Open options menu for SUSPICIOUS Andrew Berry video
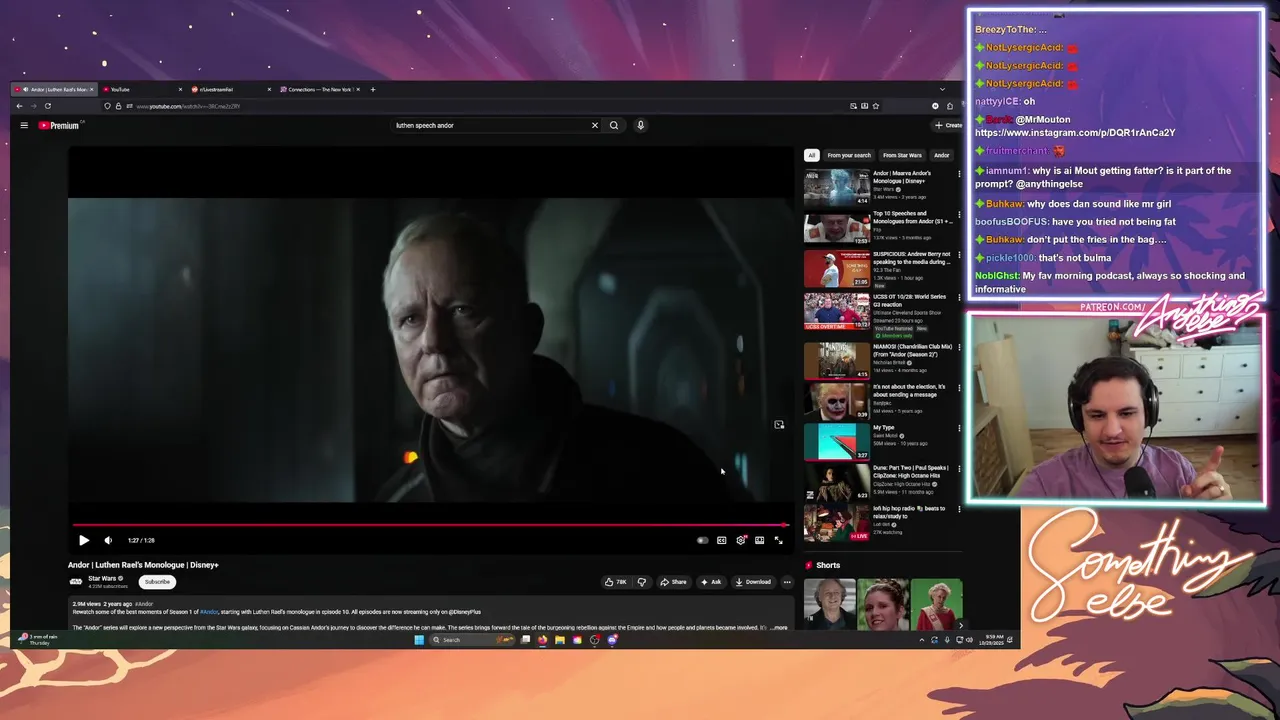 point(959,255)
